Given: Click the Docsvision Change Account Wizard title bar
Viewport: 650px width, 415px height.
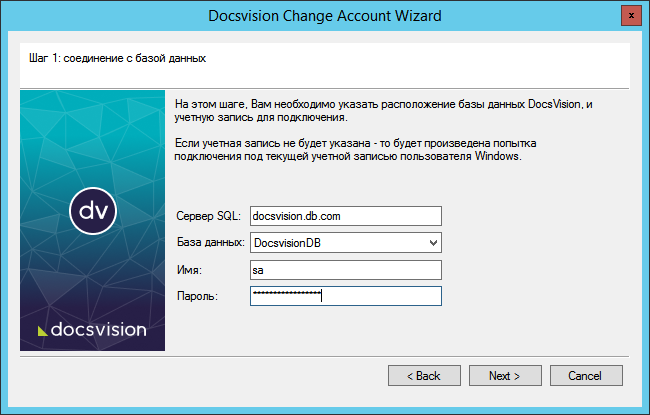Looking at the screenshot, I should click(x=324, y=16).
